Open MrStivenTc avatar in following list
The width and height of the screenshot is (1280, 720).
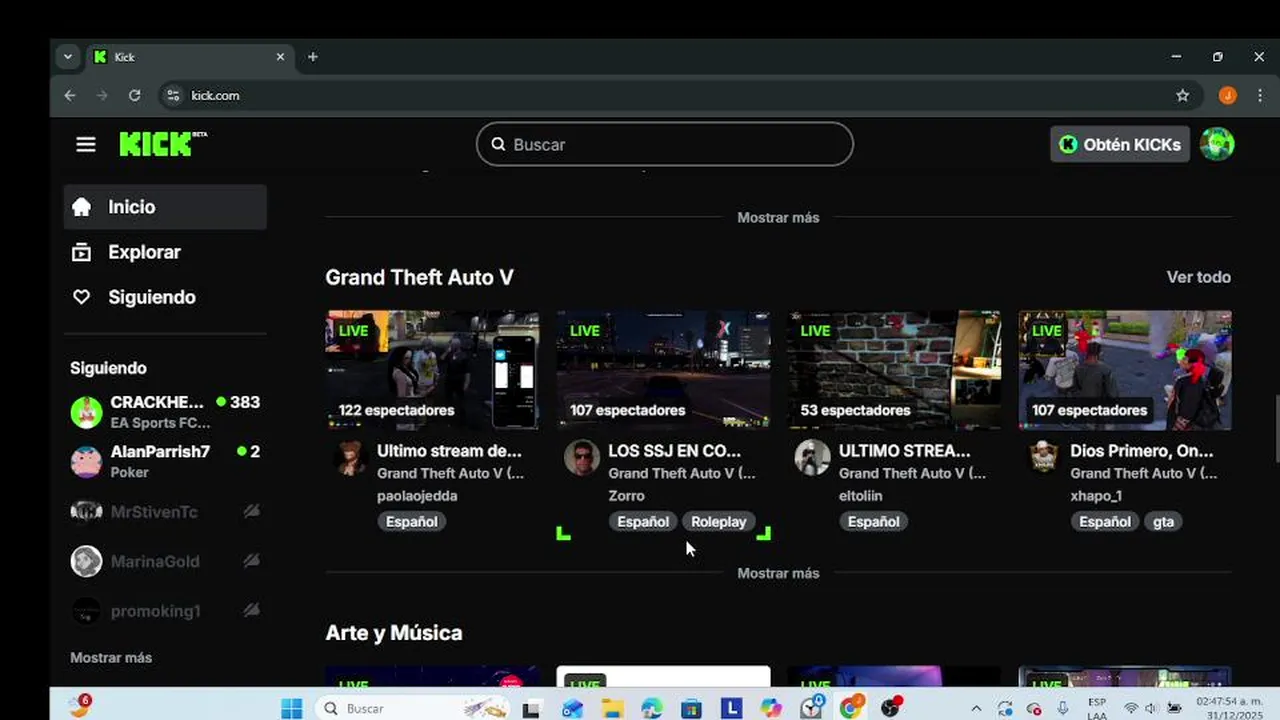86,511
